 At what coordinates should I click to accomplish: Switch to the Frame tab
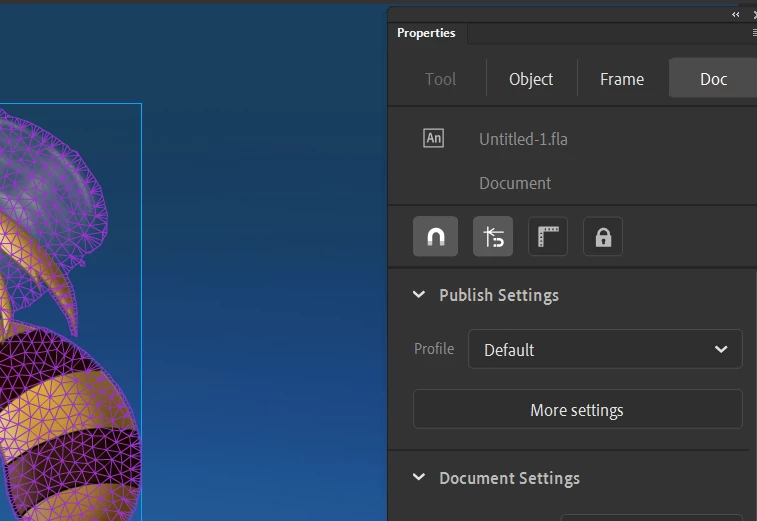click(x=622, y=79)
